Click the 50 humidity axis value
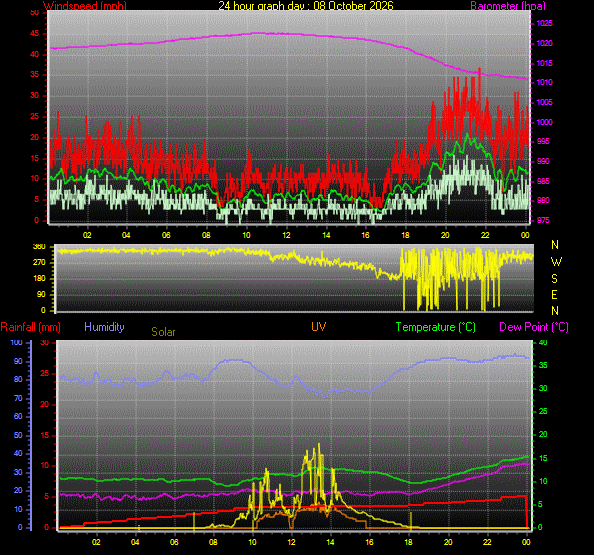The width and height of the screenshot is (594, 555). (x=18, y=435)
